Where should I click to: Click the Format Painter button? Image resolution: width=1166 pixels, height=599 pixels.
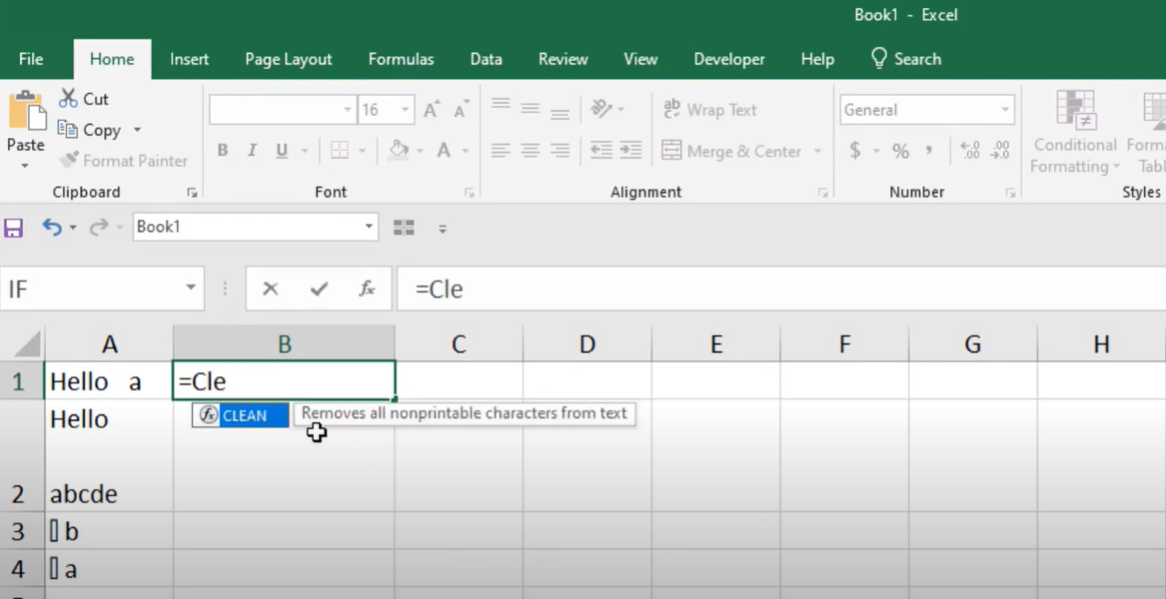coord(123,161)
